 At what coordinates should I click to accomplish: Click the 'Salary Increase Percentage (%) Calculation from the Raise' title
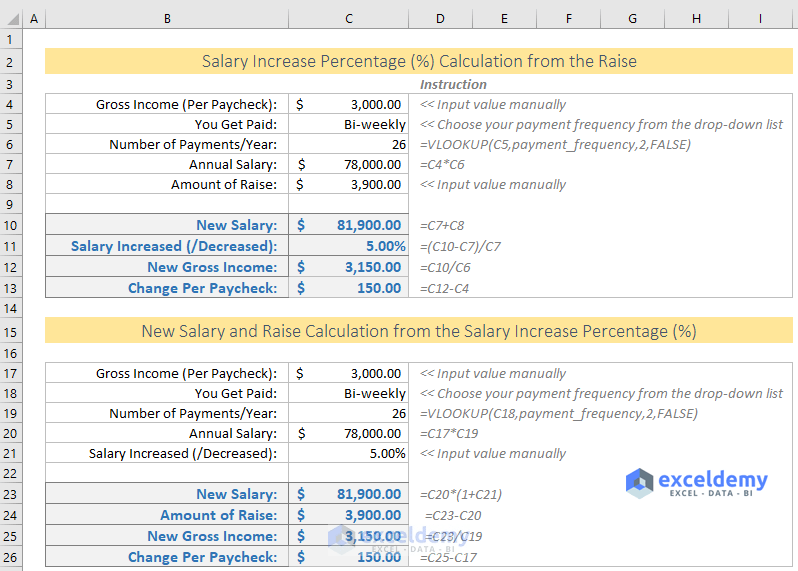(x=419, y=62)
